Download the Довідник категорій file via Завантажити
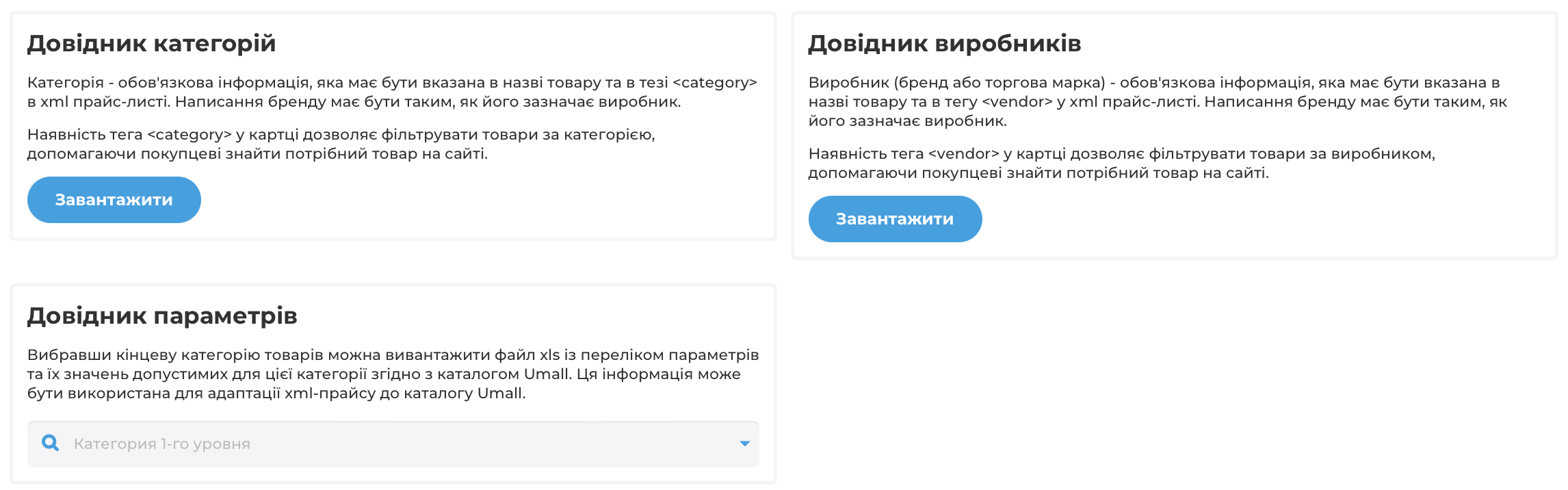The height and width of the screenshot is (490, 1568). click(x=114, y=200)
